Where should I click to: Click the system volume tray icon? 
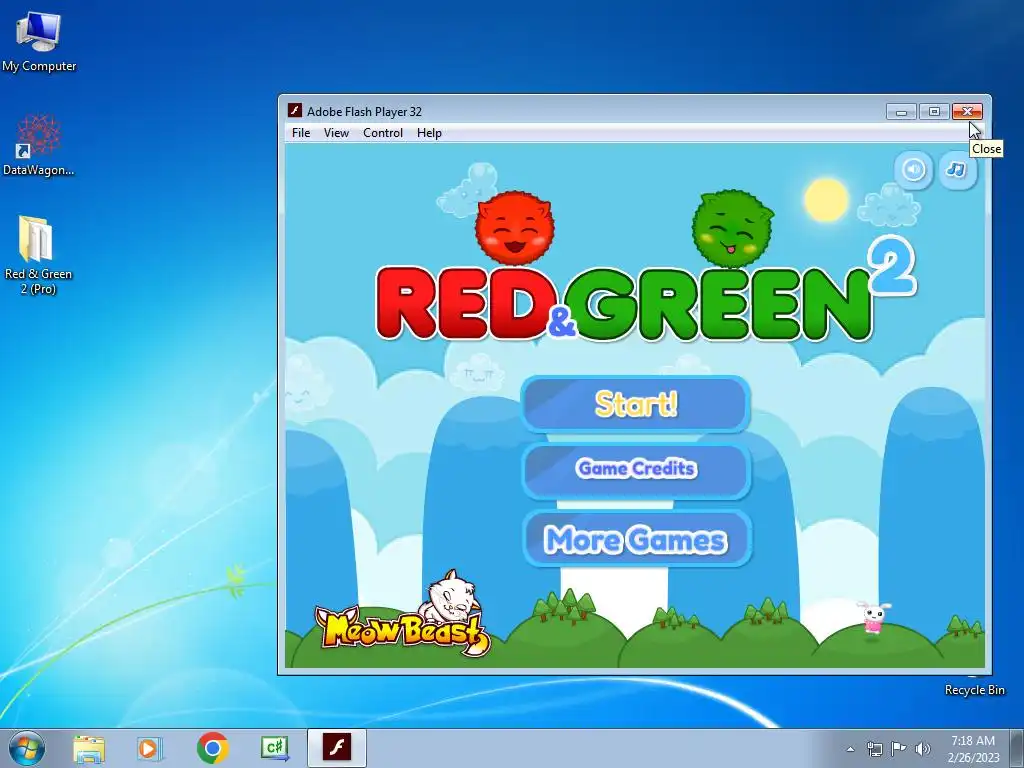pos(923,749)
